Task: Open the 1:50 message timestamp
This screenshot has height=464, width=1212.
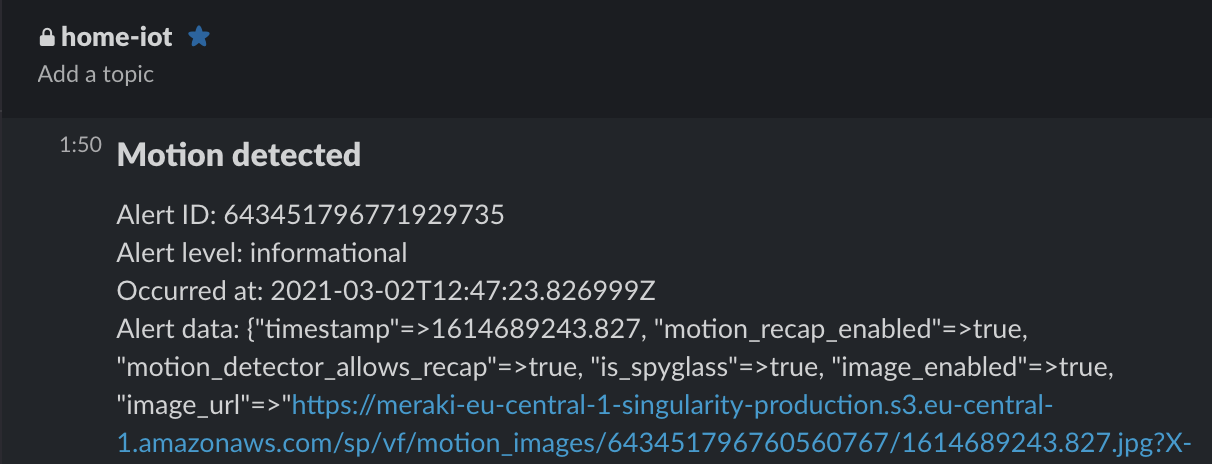Action: (80, 145)
